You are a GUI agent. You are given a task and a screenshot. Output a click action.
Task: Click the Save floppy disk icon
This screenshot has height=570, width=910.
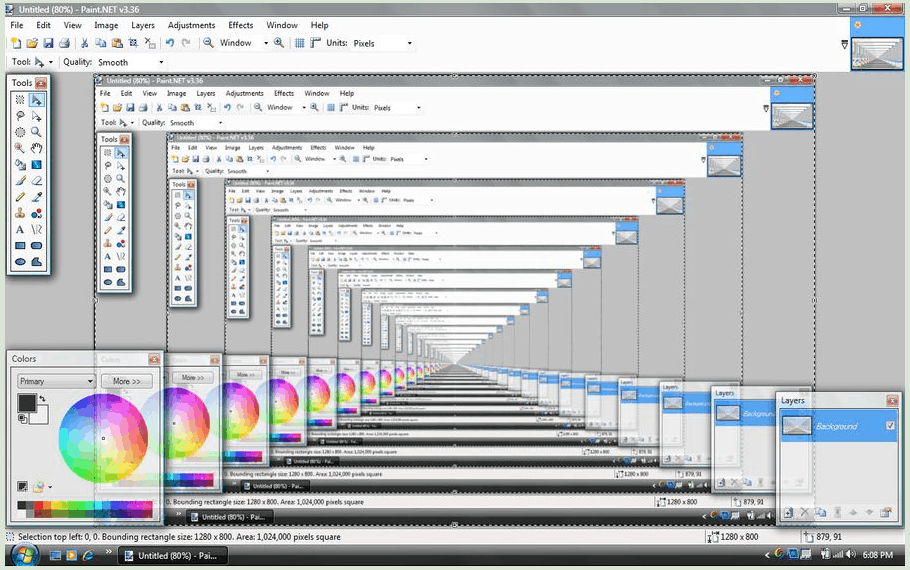pyautogui.click(x=48, y=43)
